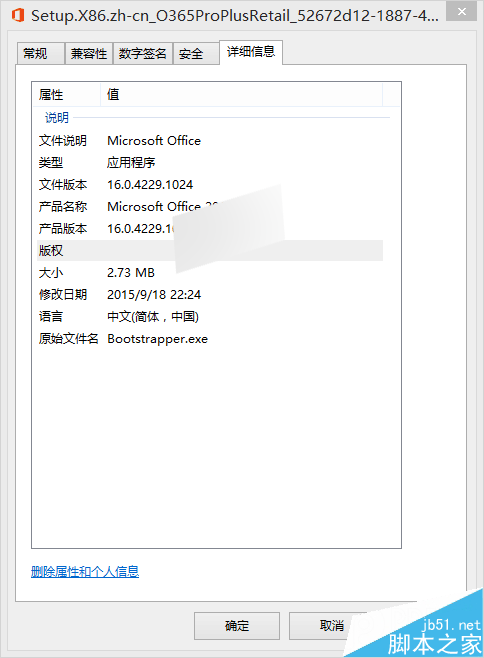
Task: Select the highlighted 版权 row
Action: [x=210, y=251]
